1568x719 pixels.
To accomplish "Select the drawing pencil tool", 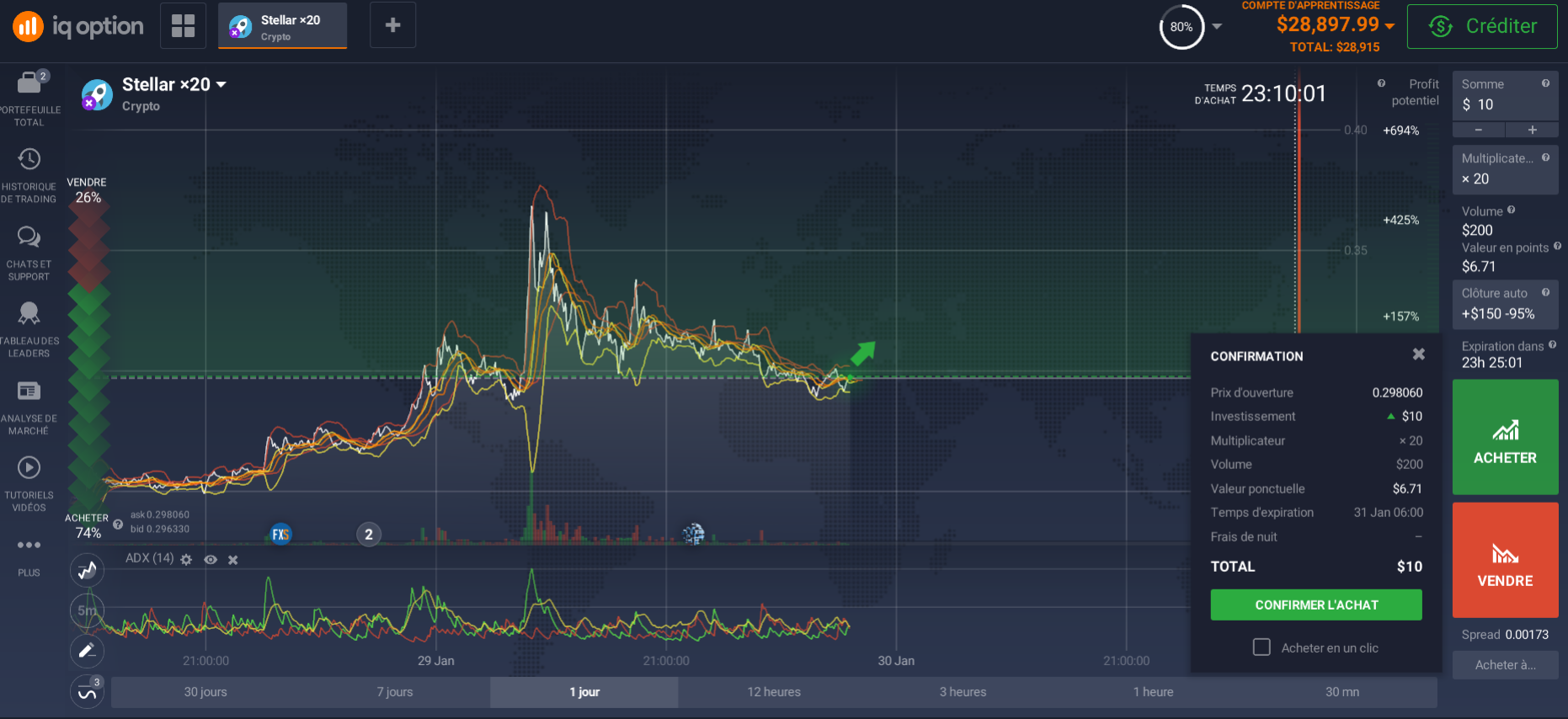I will (x=87, y=650).
